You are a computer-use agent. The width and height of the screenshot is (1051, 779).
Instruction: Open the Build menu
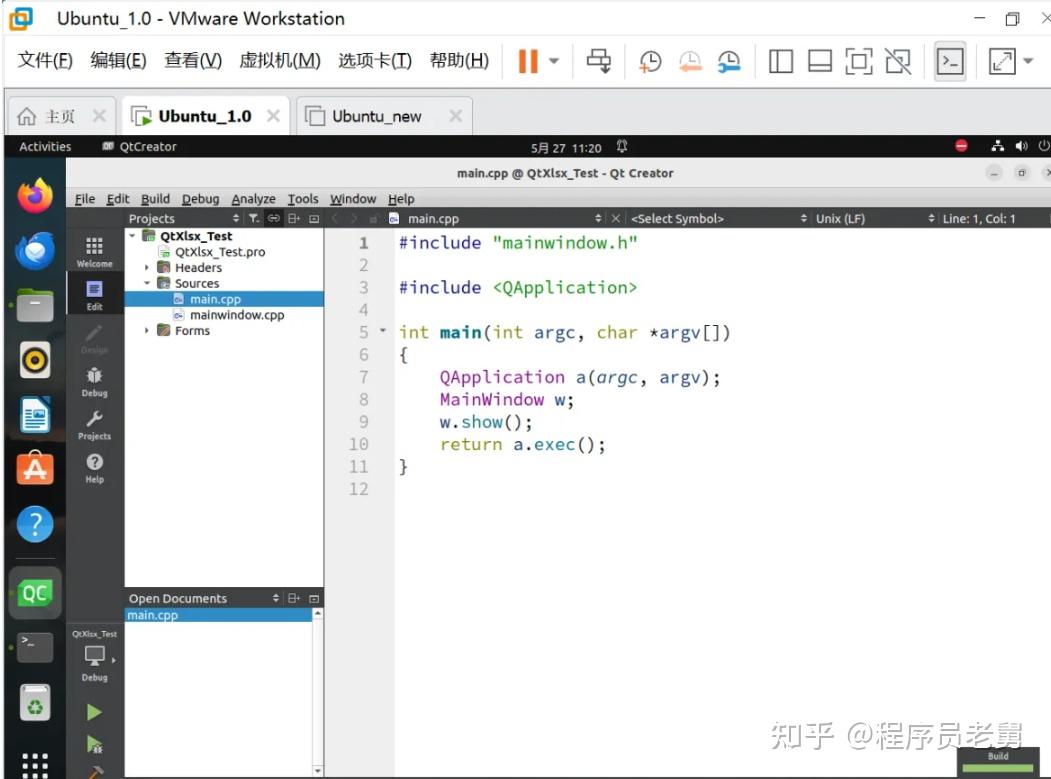coord(155,199)
